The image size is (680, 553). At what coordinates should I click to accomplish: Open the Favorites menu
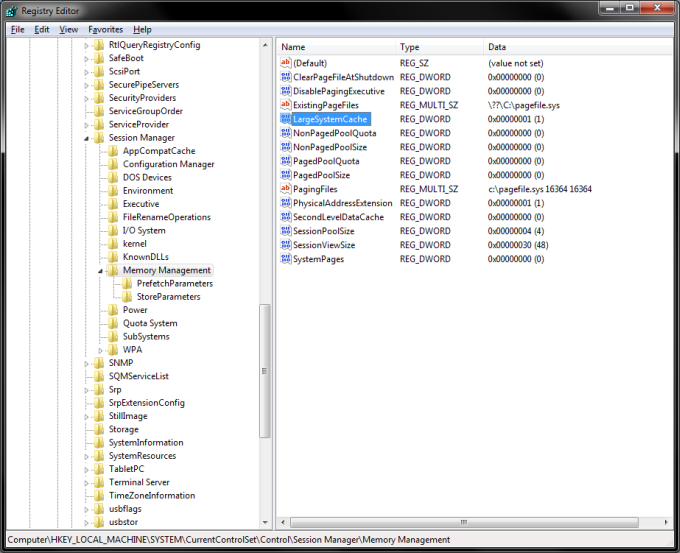(106, 29)
